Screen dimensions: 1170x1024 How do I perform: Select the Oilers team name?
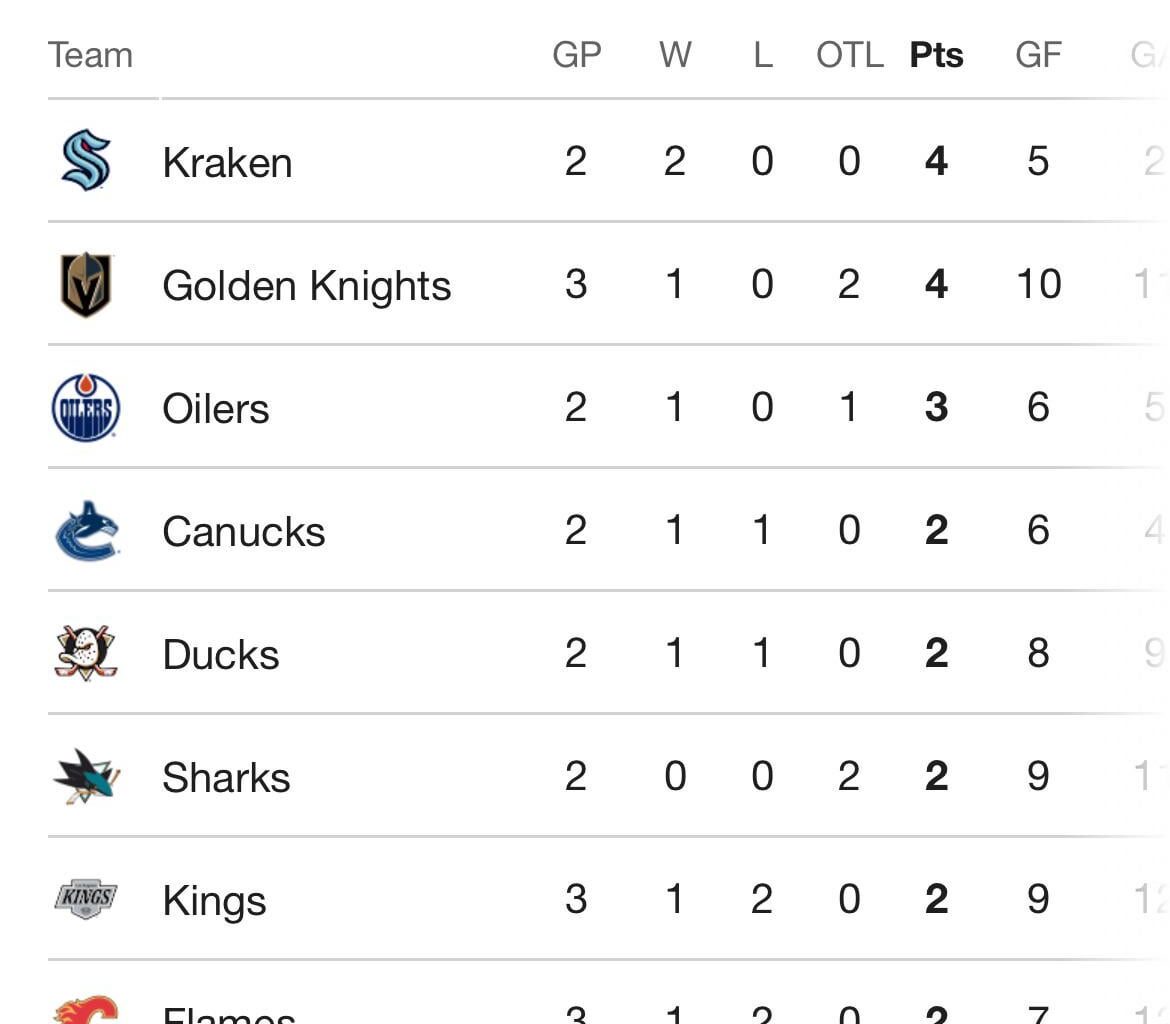[215, 409]
